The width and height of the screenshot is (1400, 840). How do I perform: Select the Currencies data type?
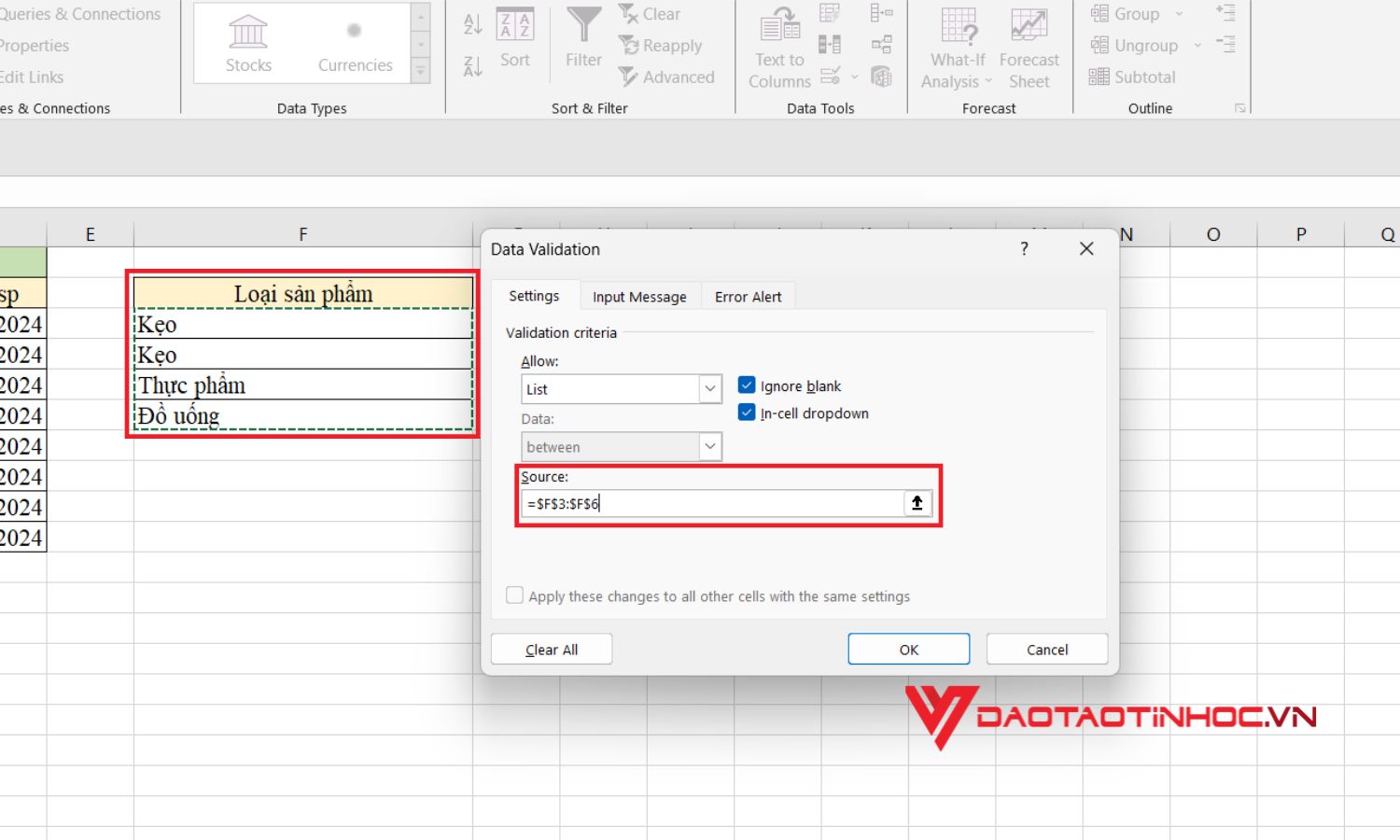point(355,42)
